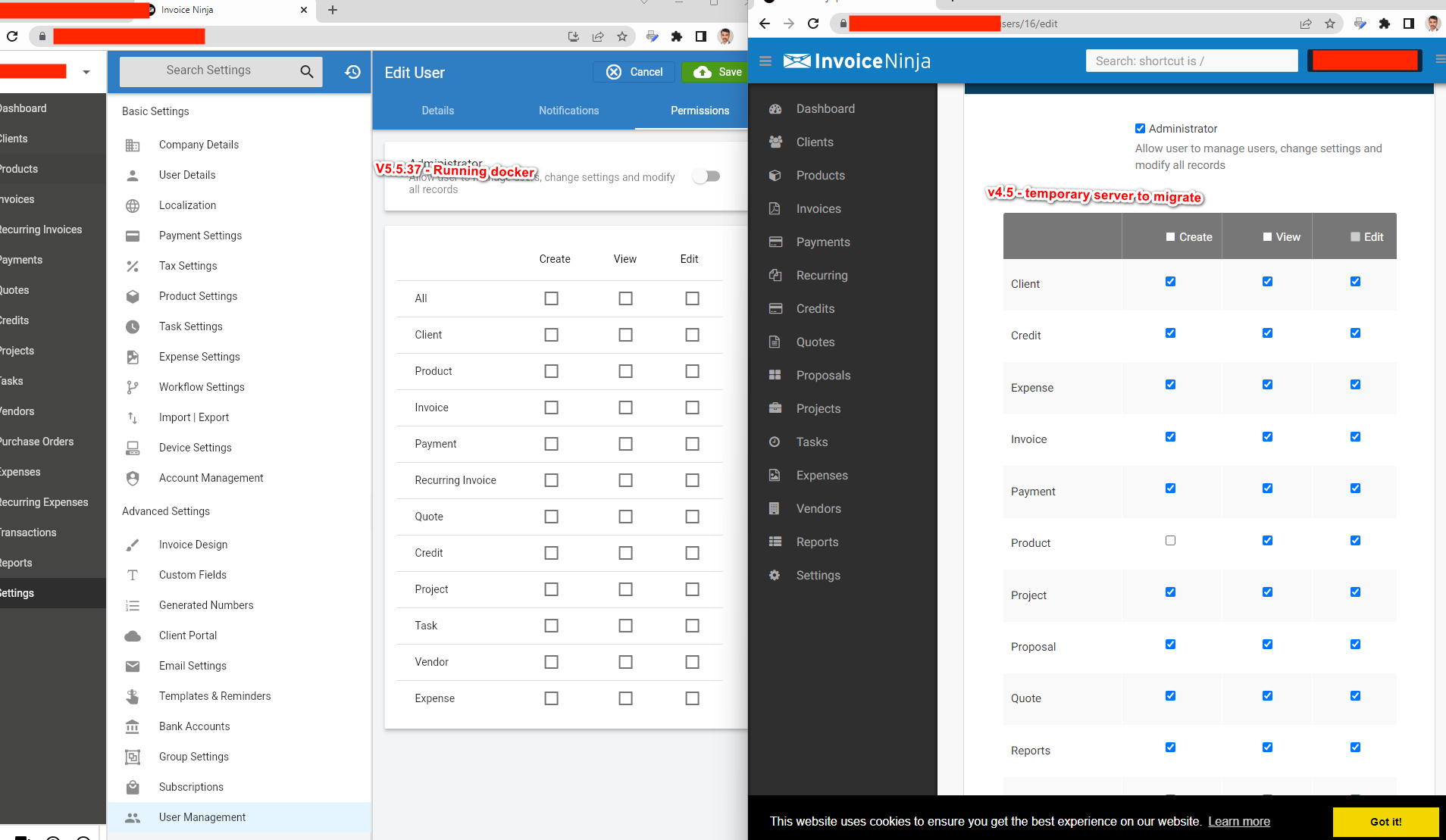This screenshot has width=1446, height=840.
Task: Enable the Administrator toggle switch
Action: coord(706,176)
